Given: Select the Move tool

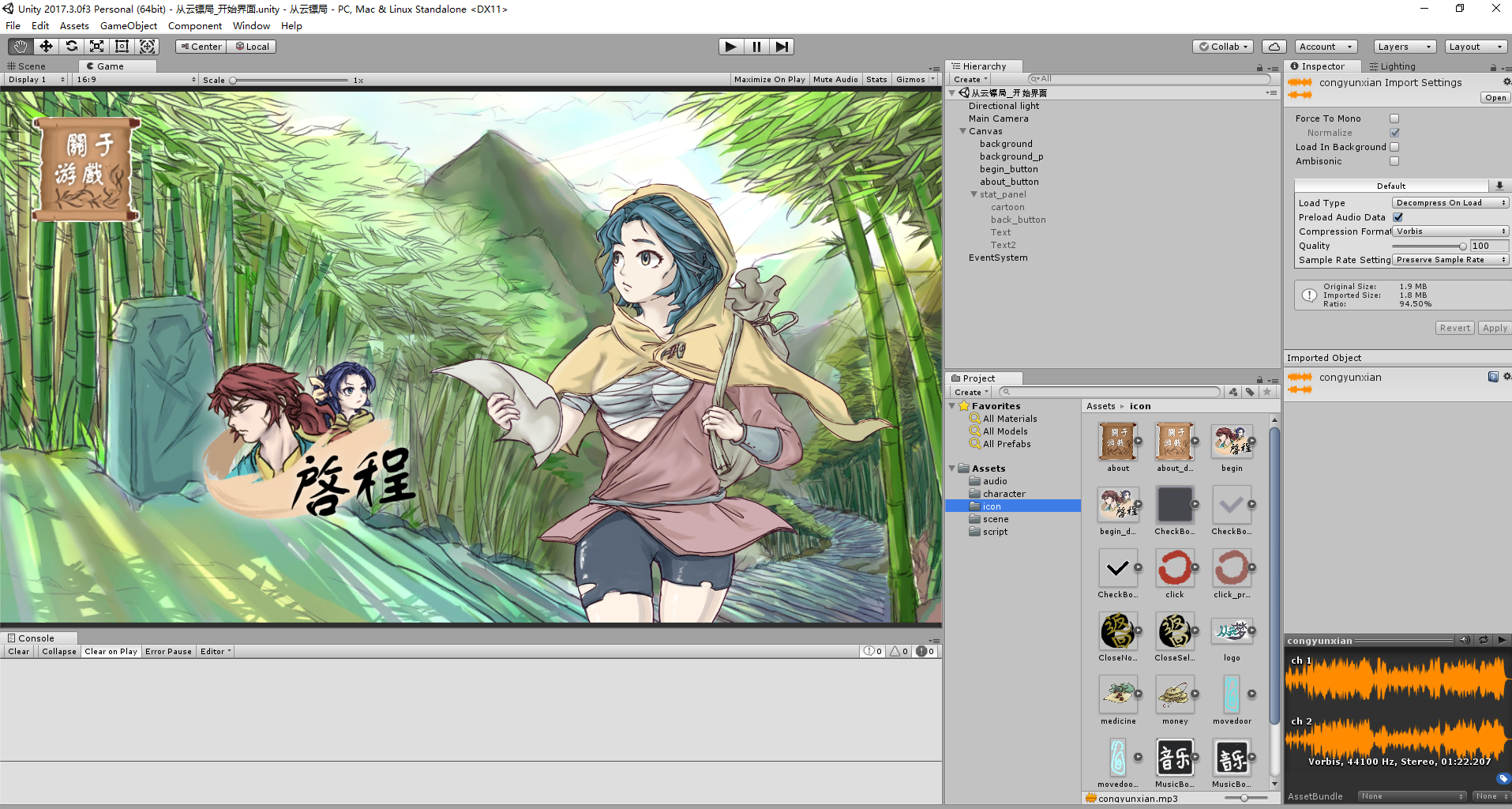Looking at the screenshot, I should tap(46, 47).
